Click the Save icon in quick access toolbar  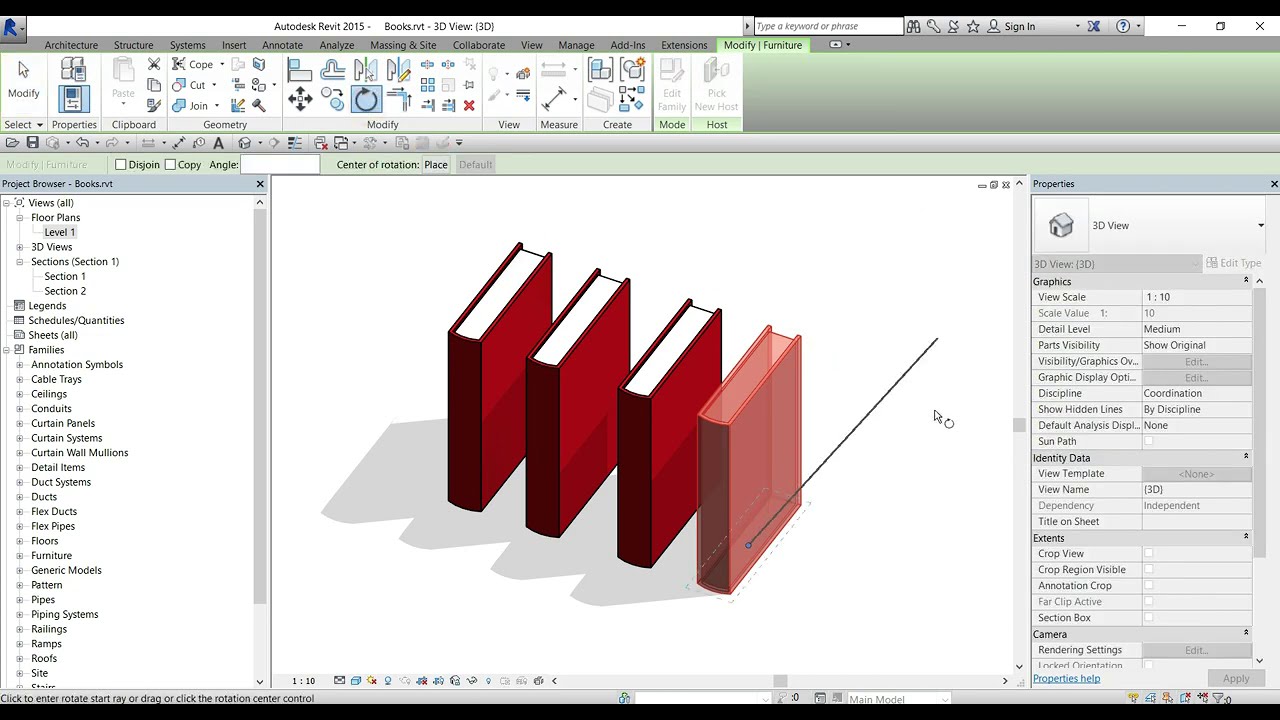(x=32, y=143)
